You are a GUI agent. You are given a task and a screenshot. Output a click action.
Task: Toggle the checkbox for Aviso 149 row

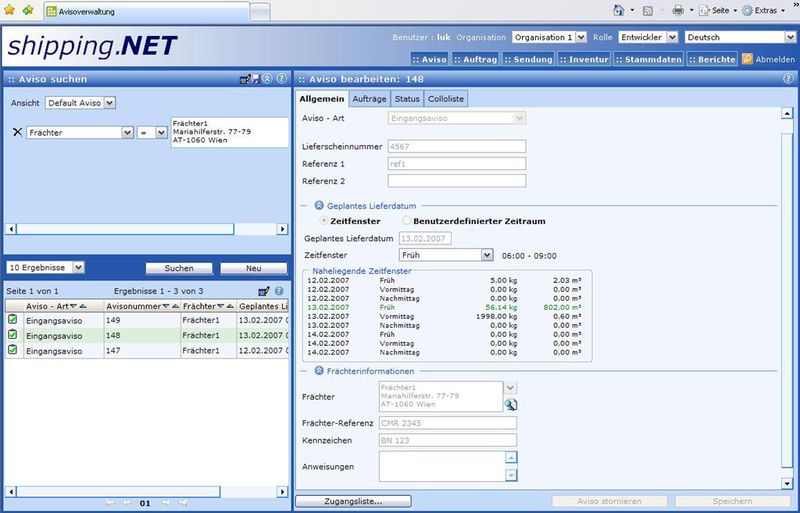(x=13, y=320)
